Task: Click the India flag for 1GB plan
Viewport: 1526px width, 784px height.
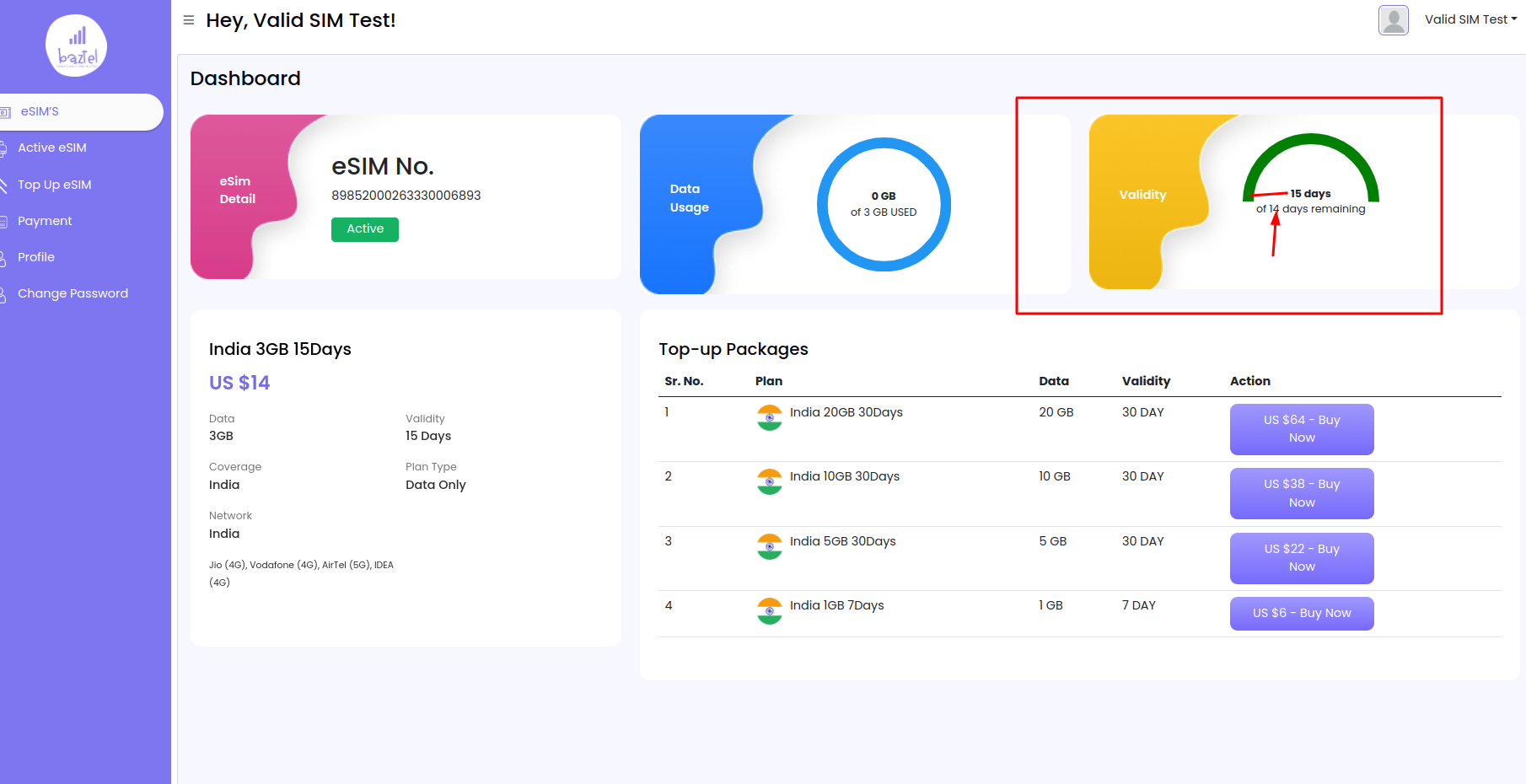Action: pyautogui.click(x=769, y=610)
